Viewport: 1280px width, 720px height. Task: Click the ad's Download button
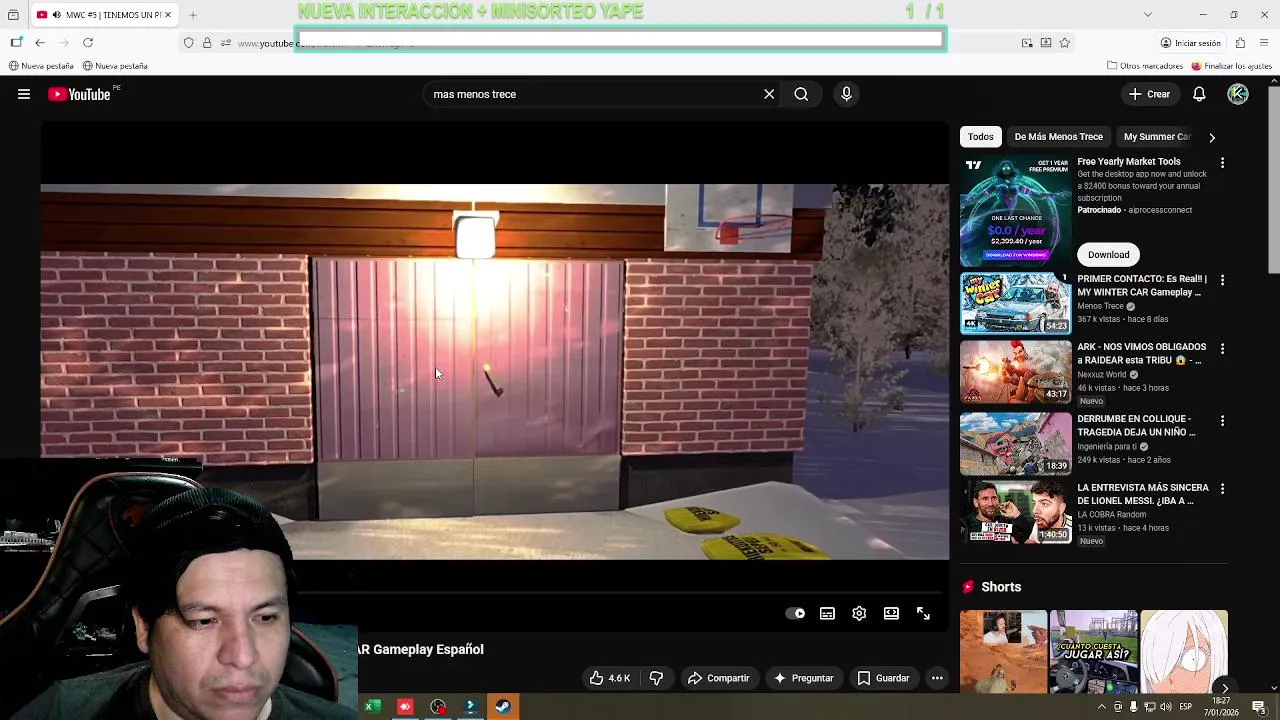[1108, 254]
